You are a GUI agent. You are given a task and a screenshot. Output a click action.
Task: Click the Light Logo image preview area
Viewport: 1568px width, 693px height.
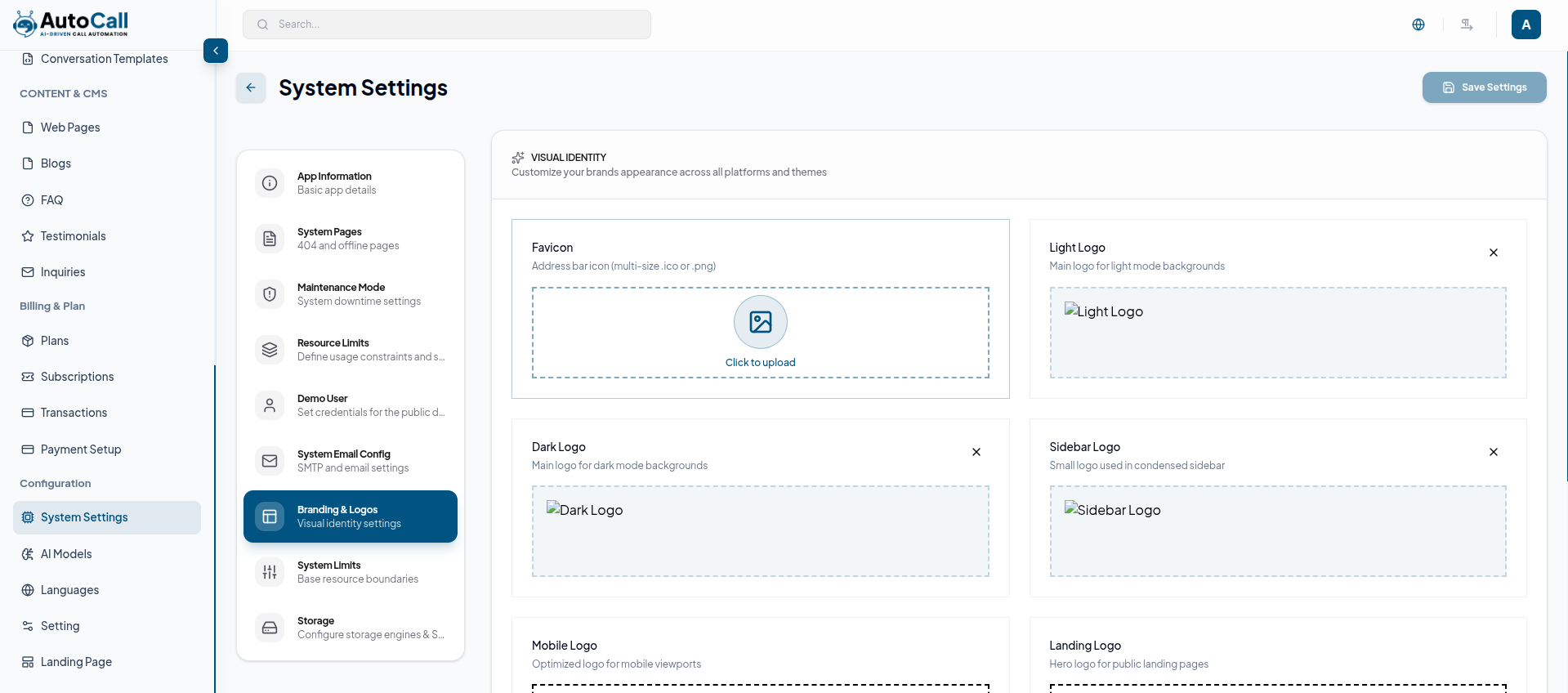(x=1278, y=333)
